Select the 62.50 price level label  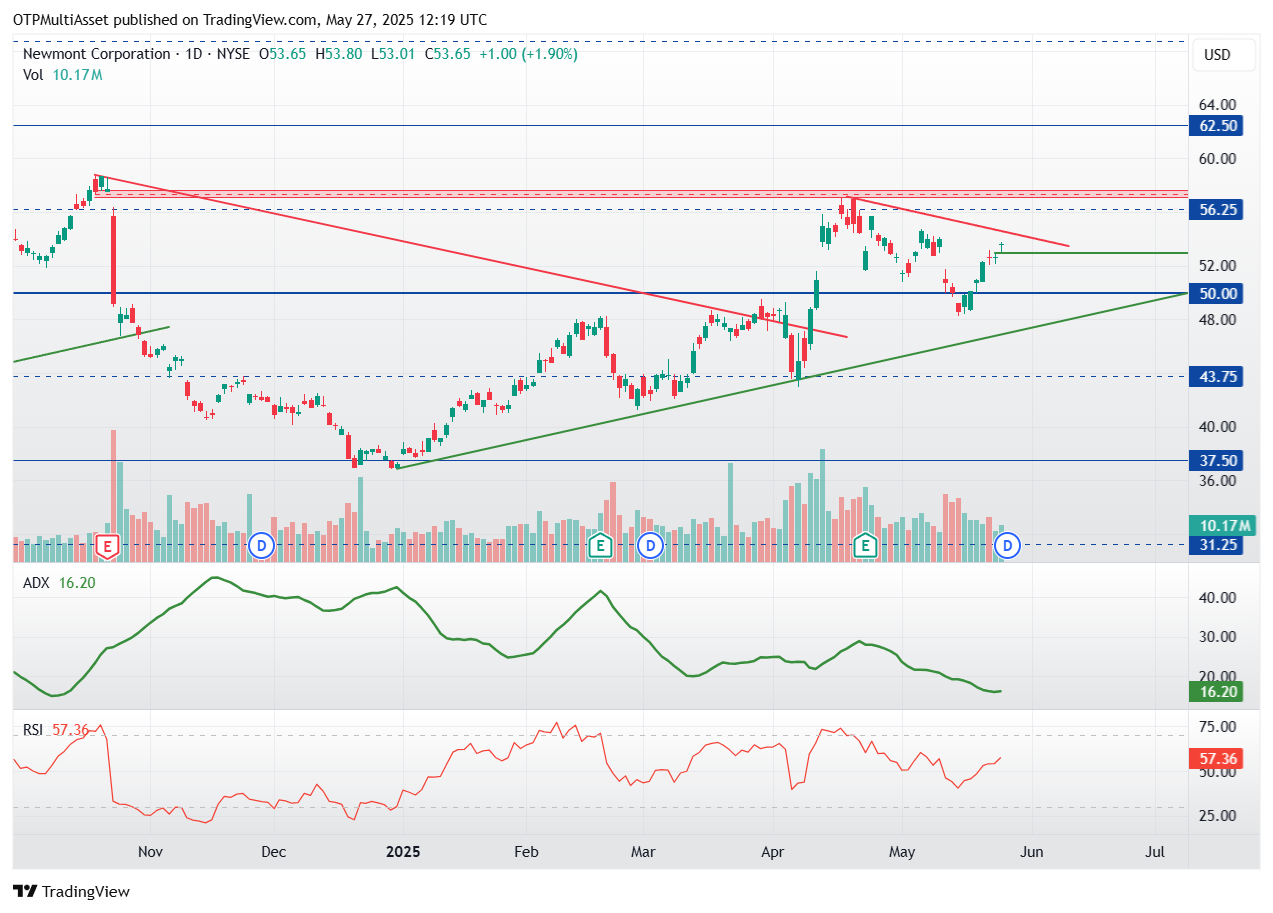pos(1215,126)
